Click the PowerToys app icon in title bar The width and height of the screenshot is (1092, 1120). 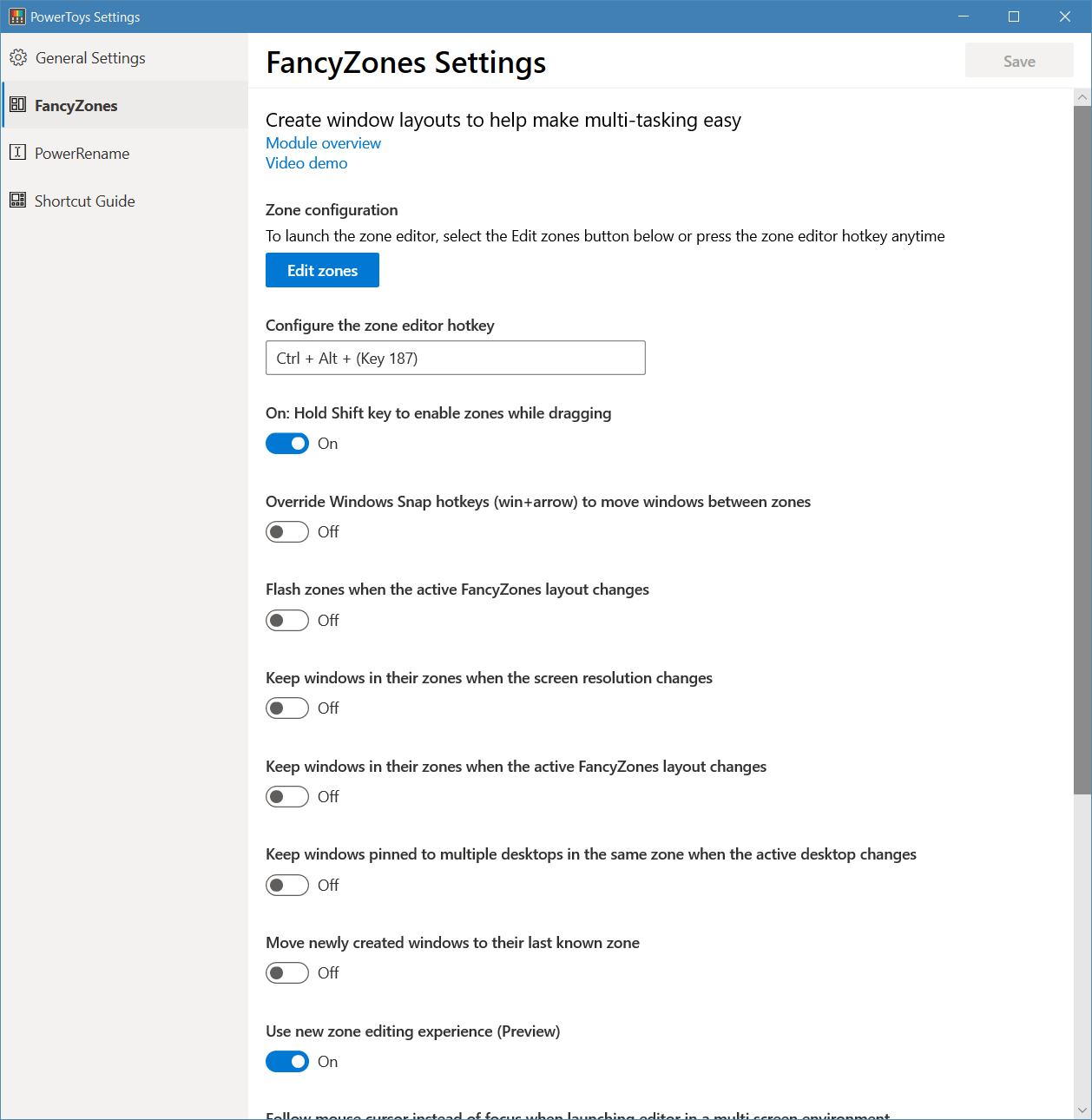(16, 16)
